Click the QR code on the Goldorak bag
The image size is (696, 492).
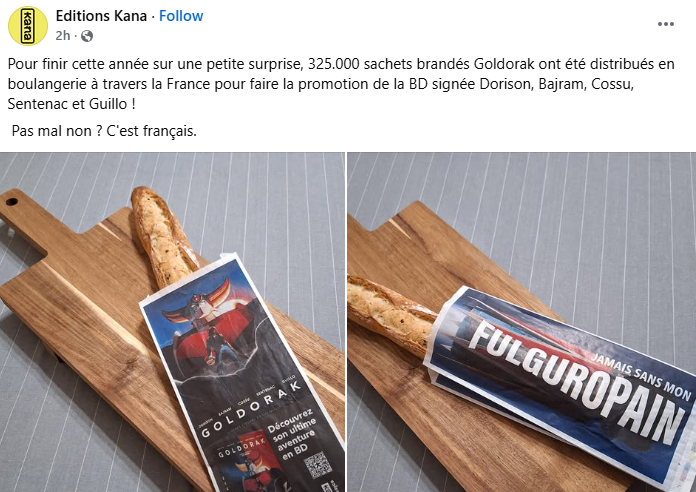(318, 464)
